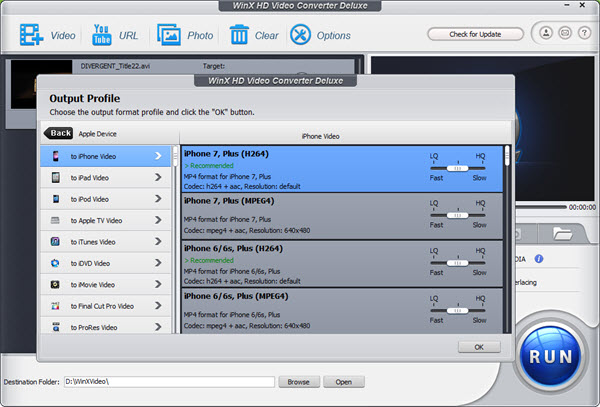Click the Check for Update button
This screenshot has height=407, width=600.
point(475,34)
